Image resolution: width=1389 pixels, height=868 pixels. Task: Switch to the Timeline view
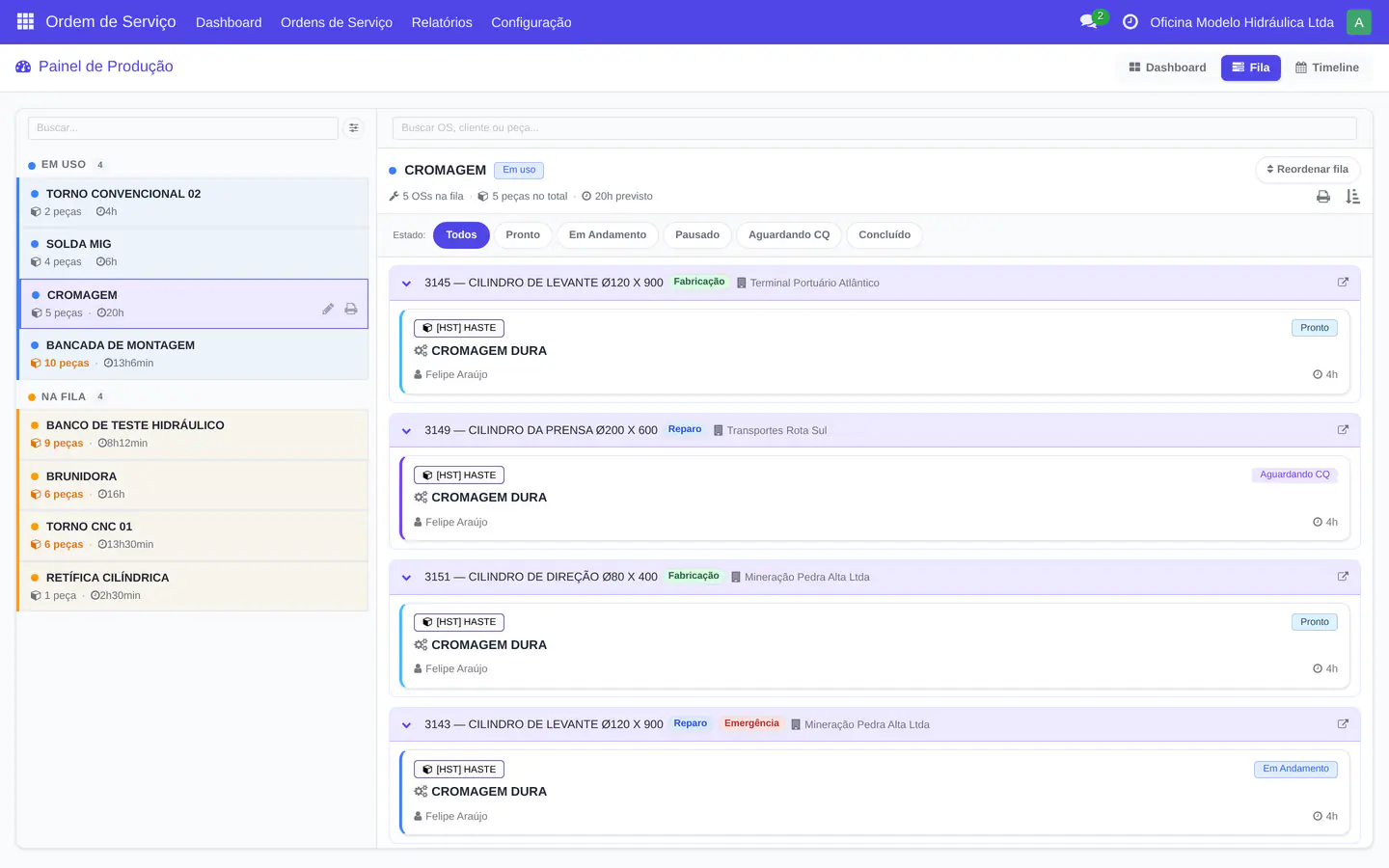pos(1327,68)
